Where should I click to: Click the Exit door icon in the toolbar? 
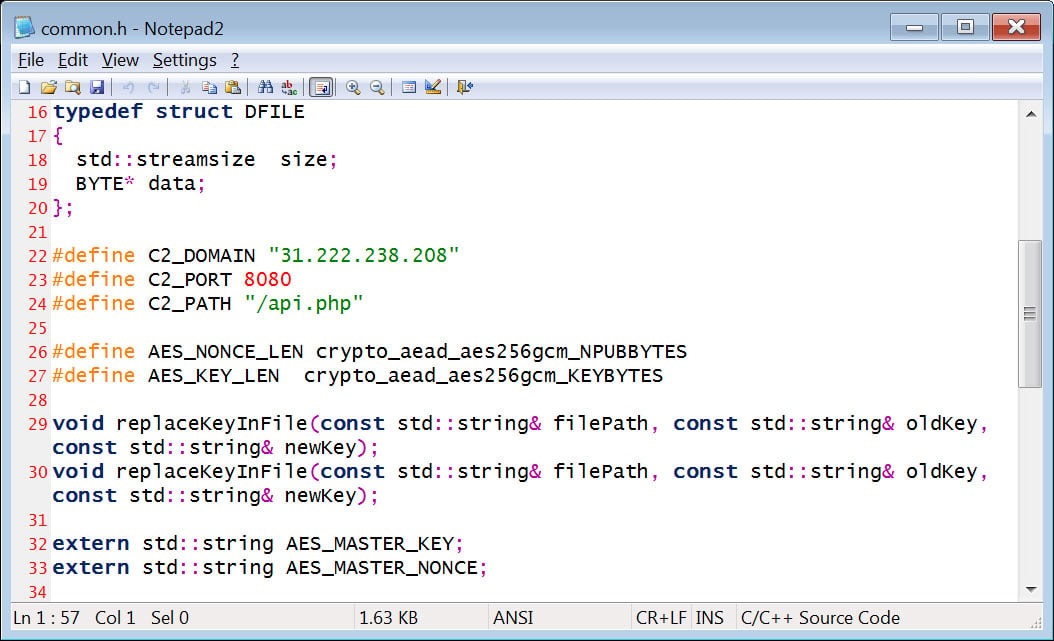[x=465, y=88]
